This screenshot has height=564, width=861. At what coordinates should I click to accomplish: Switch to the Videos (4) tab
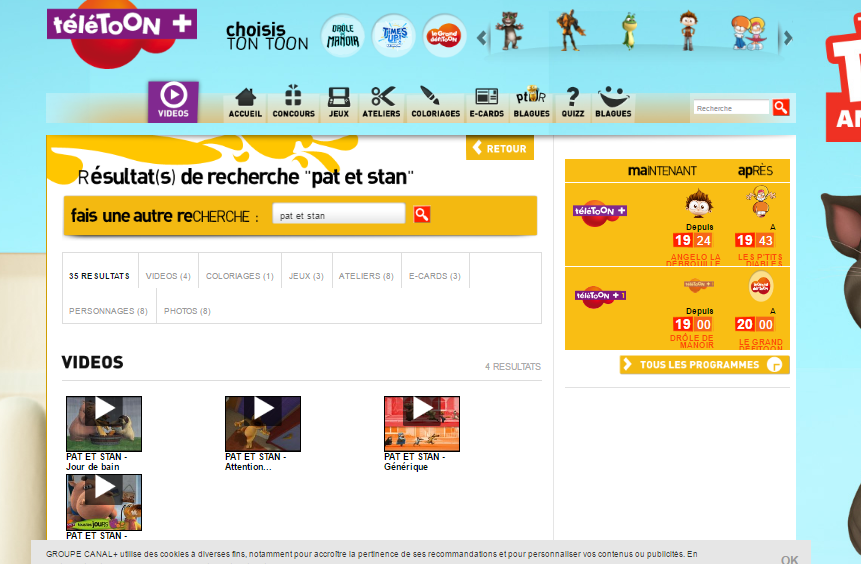(168, 276)
